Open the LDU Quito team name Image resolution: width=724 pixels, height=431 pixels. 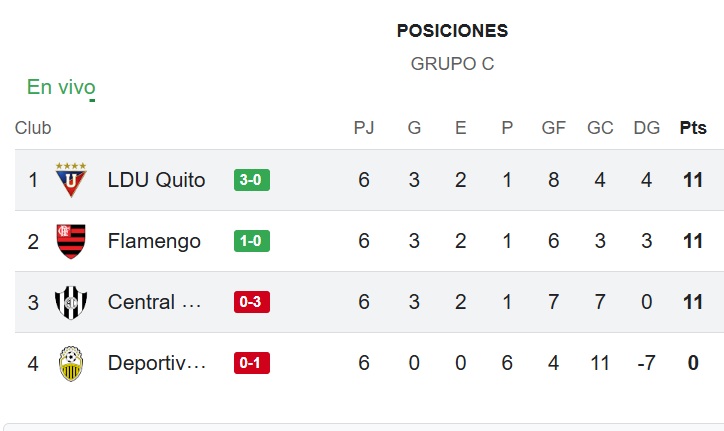point(156,180)
